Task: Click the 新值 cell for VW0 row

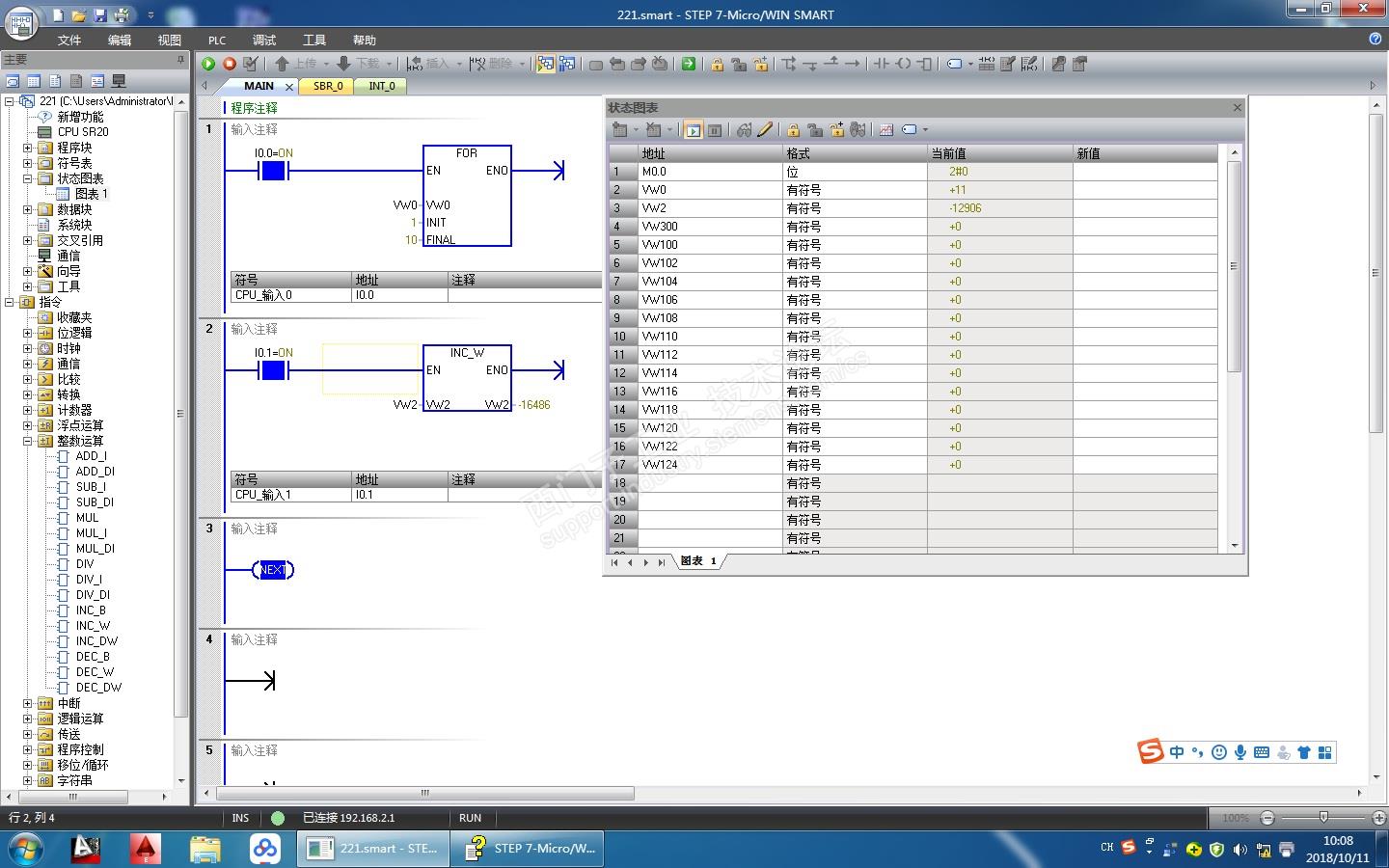Action: 1145,190
